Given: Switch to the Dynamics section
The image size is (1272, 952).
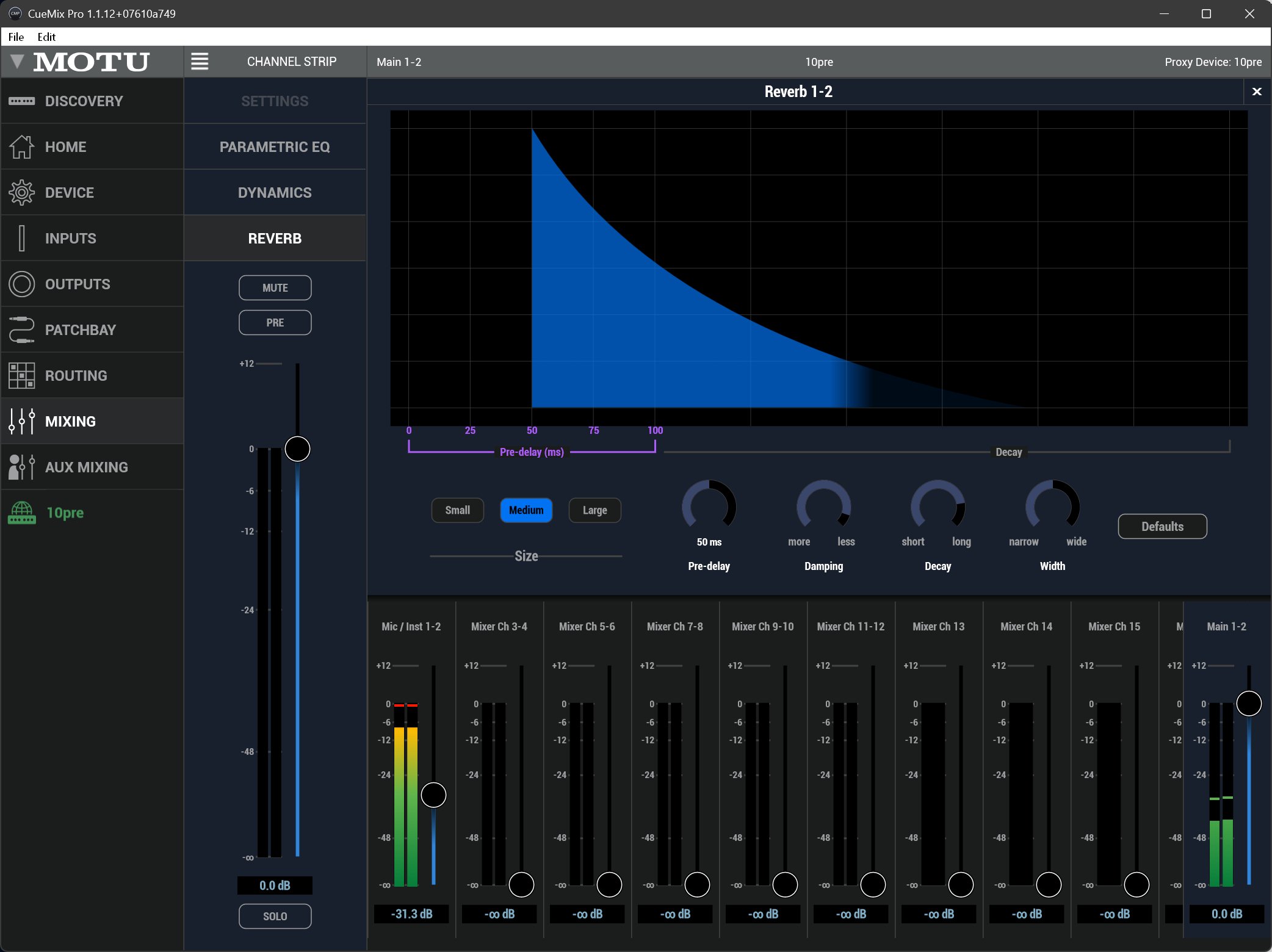Looking at the screenshot, I should point(275,192).
